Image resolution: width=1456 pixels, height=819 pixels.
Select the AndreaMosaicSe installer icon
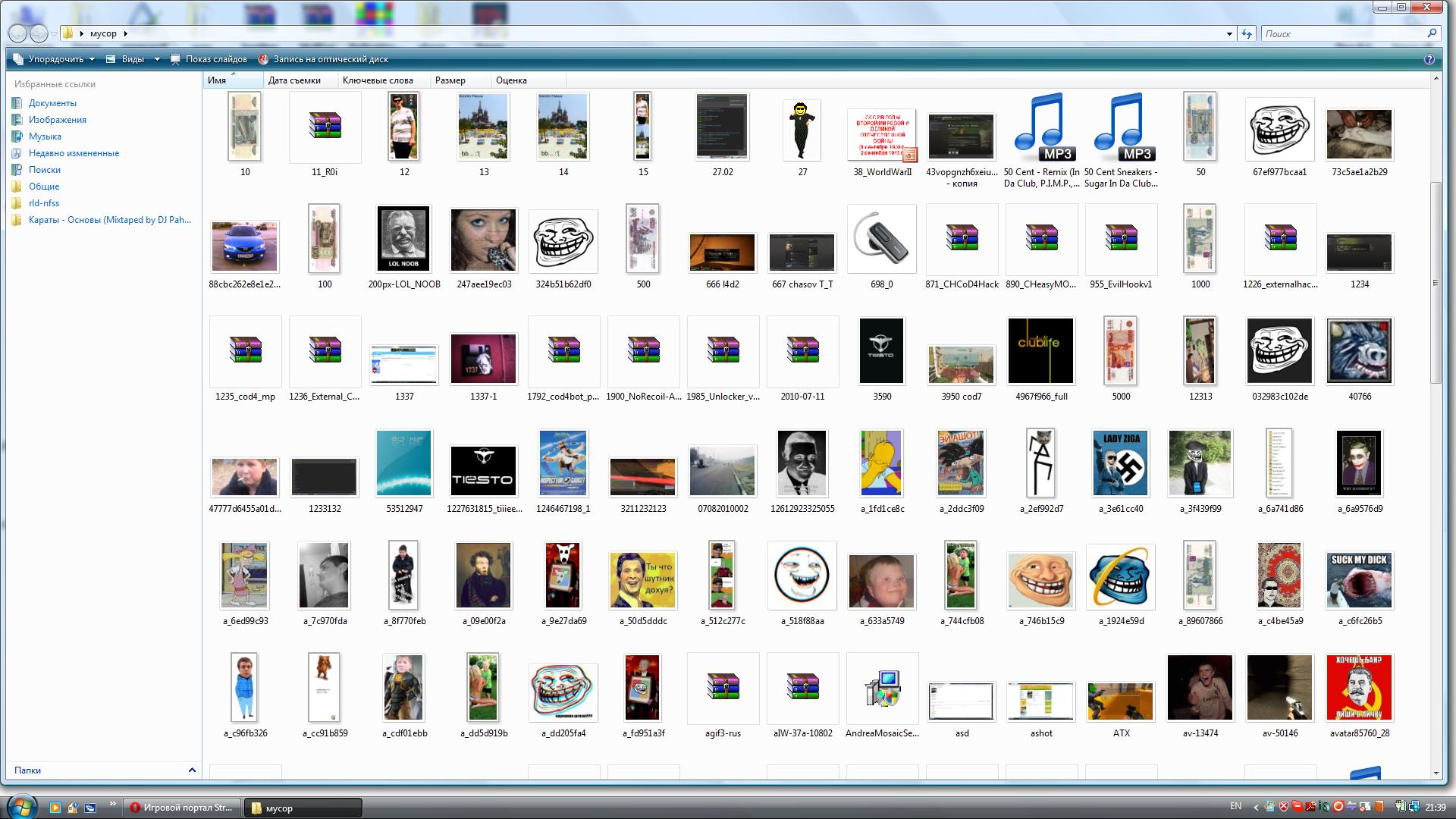pos(882,689)
